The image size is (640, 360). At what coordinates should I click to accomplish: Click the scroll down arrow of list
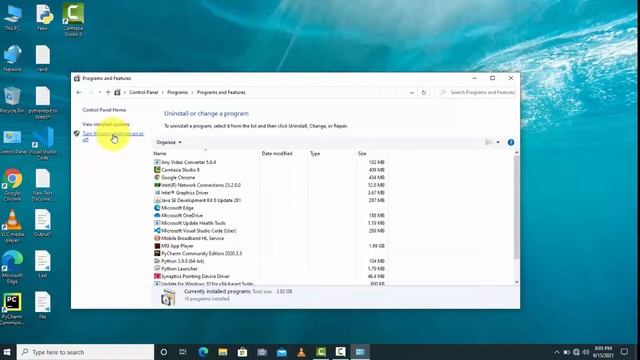click(x=517, y=282)
